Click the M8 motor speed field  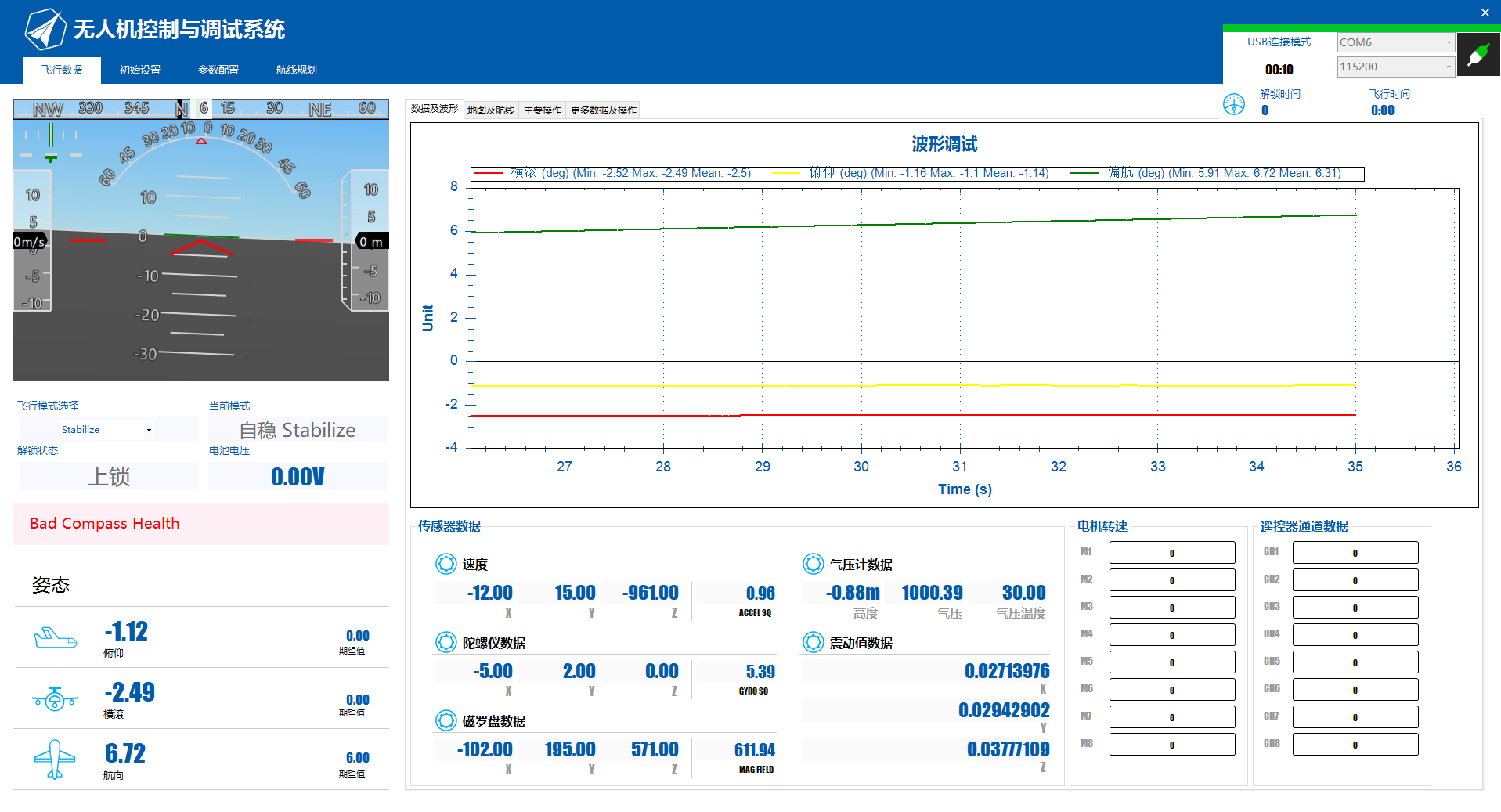(x=1172, y=745)
